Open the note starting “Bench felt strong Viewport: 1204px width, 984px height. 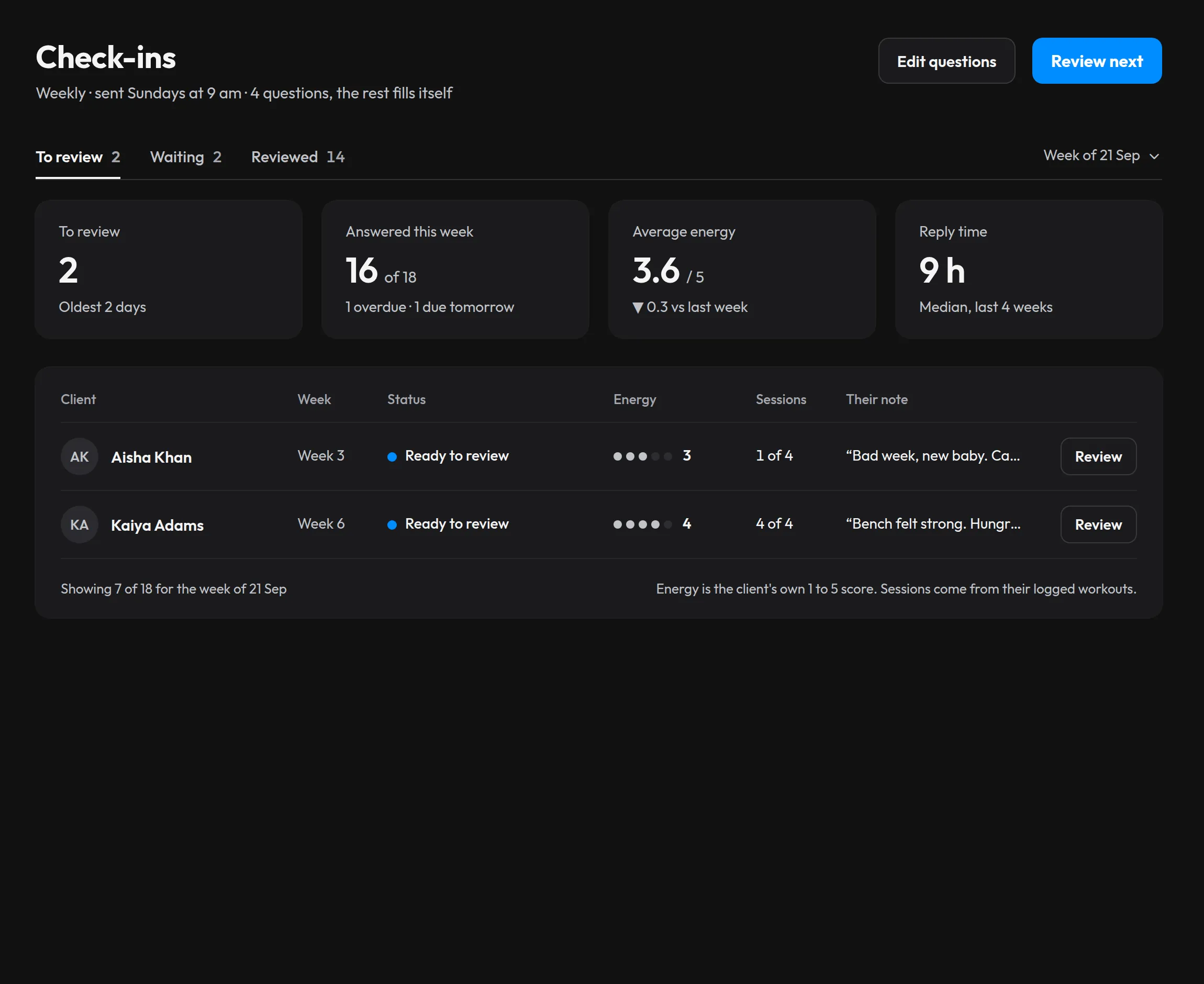click(933, 524)
